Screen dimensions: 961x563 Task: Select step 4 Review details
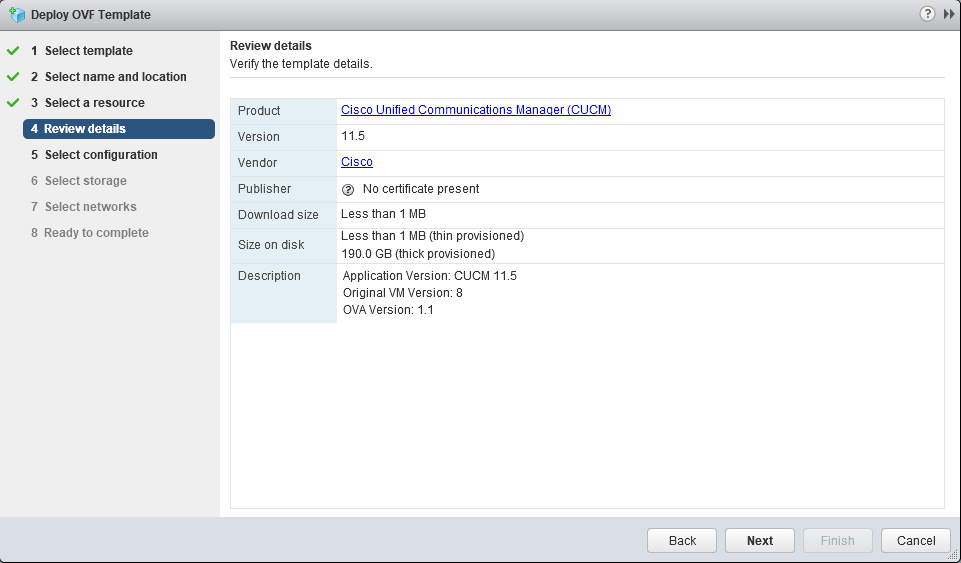tap(119, 129)
